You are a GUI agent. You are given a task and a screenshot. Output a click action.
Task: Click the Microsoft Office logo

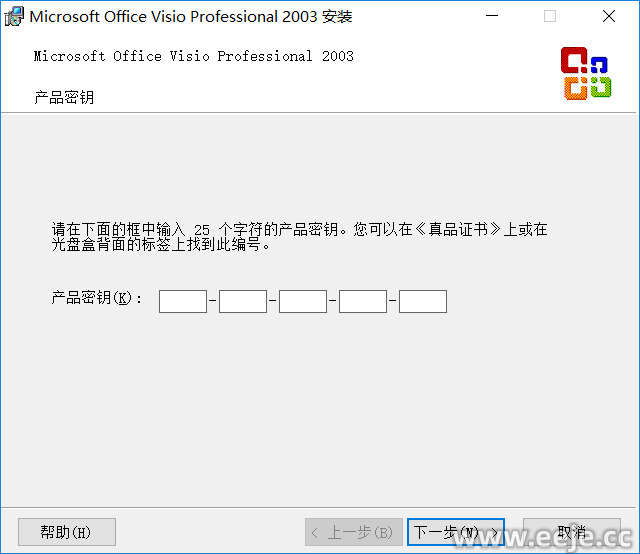click(585, 73)
